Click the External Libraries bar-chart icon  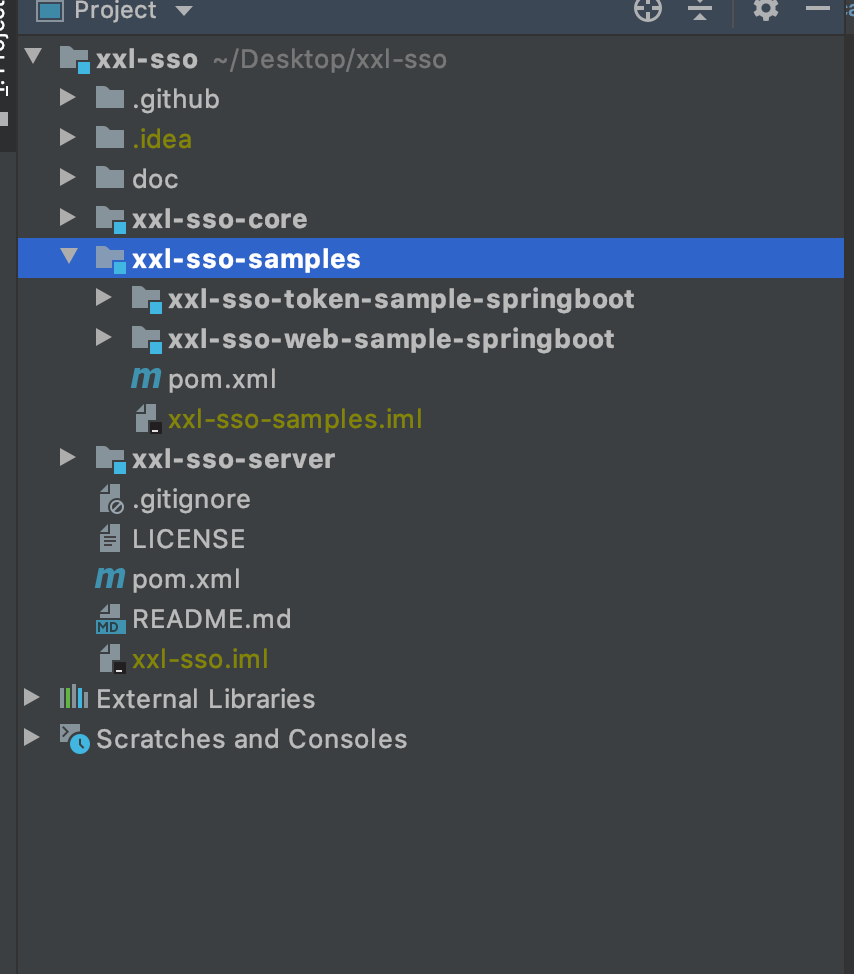(x=74, y=697)
